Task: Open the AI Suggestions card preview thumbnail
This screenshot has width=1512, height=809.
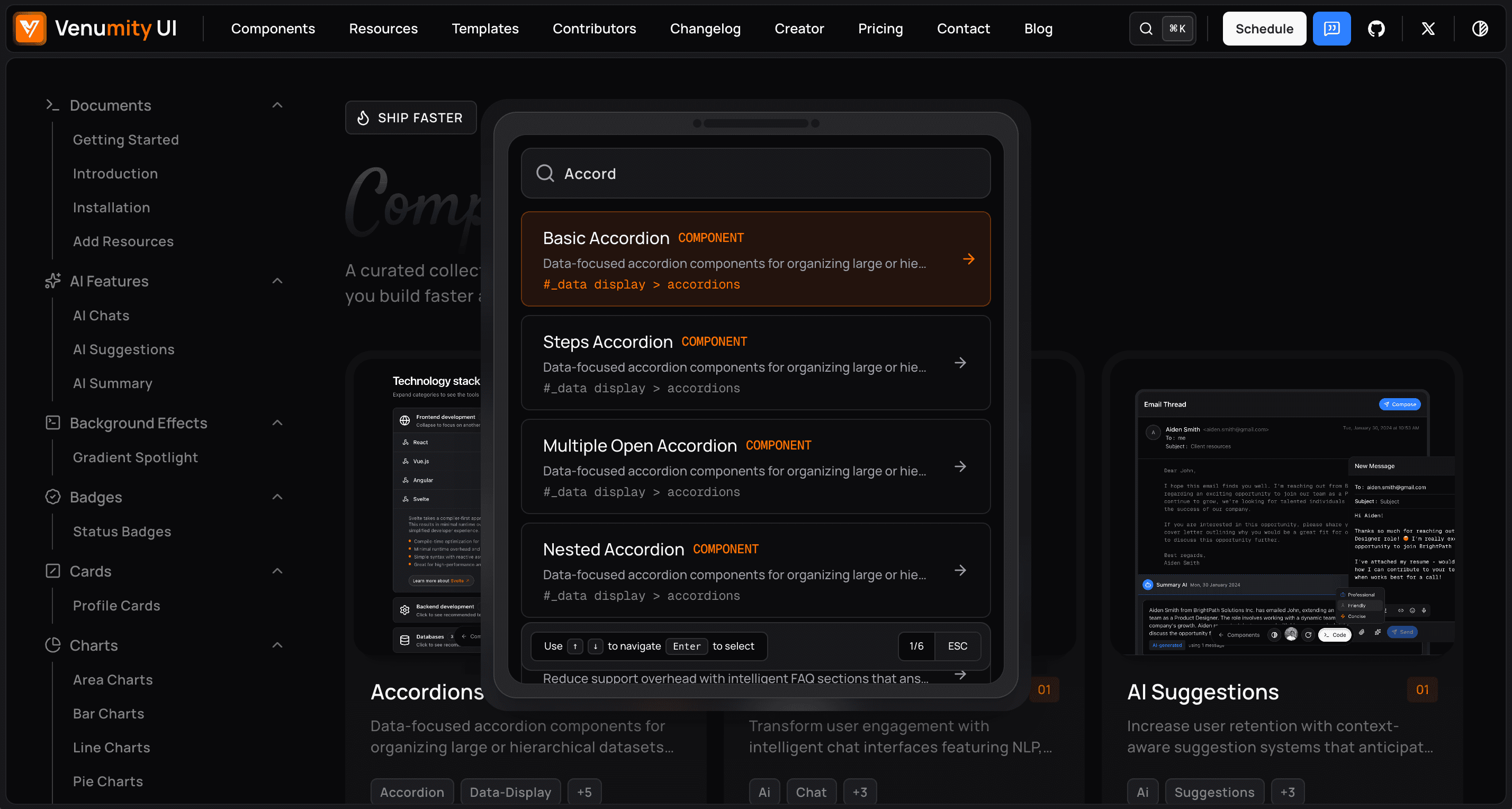Action: [x=1282, y=508]
